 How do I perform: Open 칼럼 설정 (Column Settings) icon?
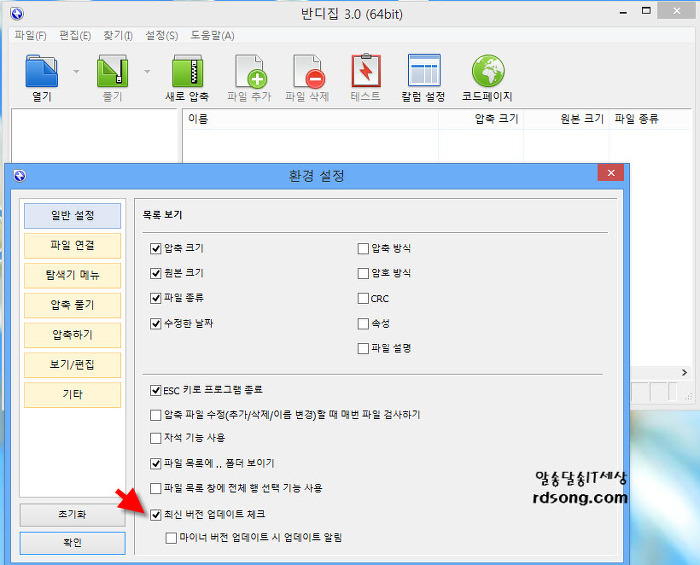424,72
